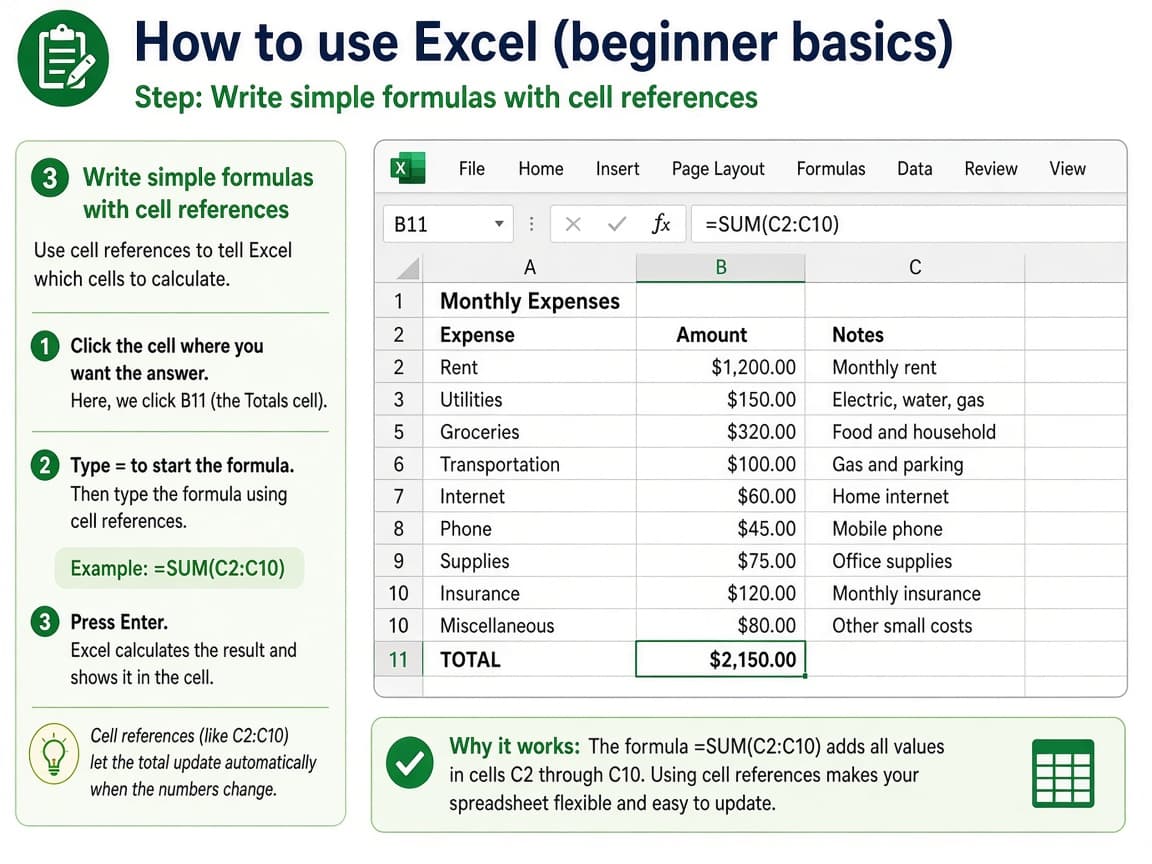The width and height of the screenshot is (1152, 864).
Task: Select the TOTAL label cell
Action: point(530,659)
